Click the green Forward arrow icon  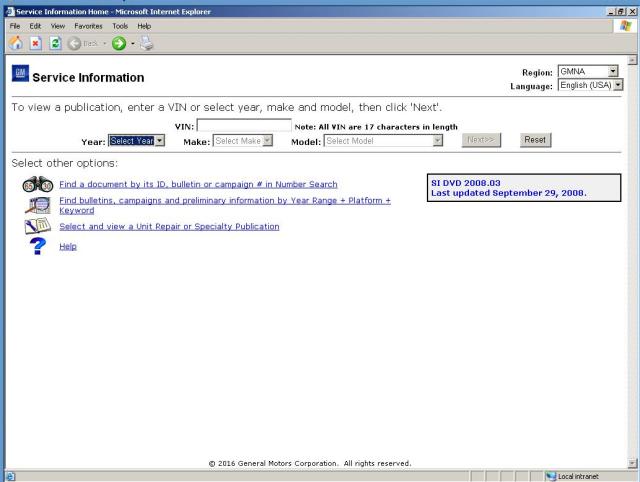coord(118,45)
